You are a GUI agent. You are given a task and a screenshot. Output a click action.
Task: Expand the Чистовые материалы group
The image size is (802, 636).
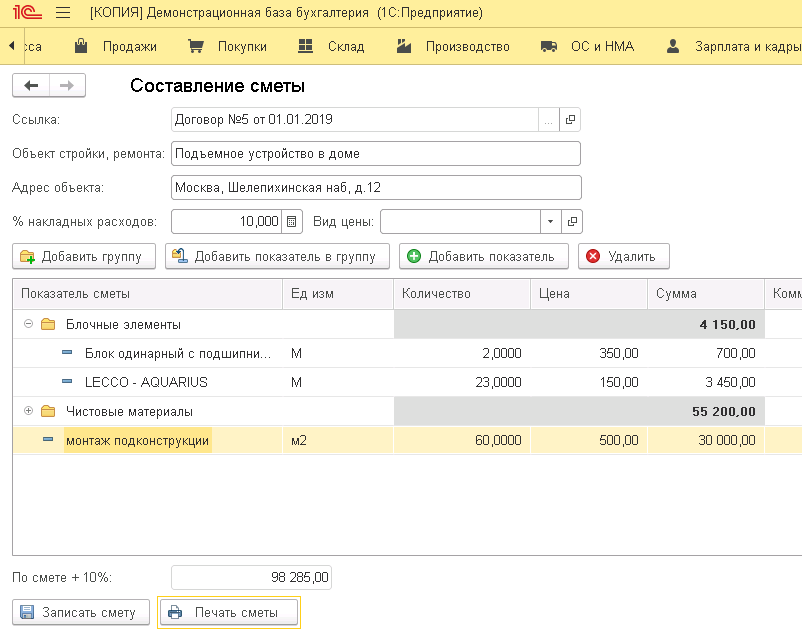(x=28, y=411)
